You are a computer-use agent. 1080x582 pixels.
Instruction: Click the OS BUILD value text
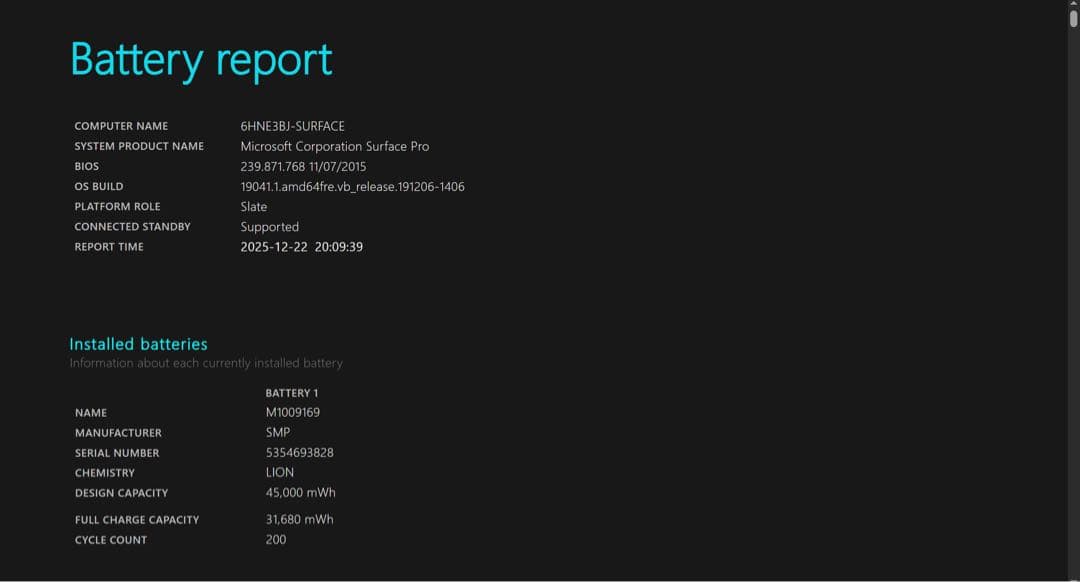352,186
